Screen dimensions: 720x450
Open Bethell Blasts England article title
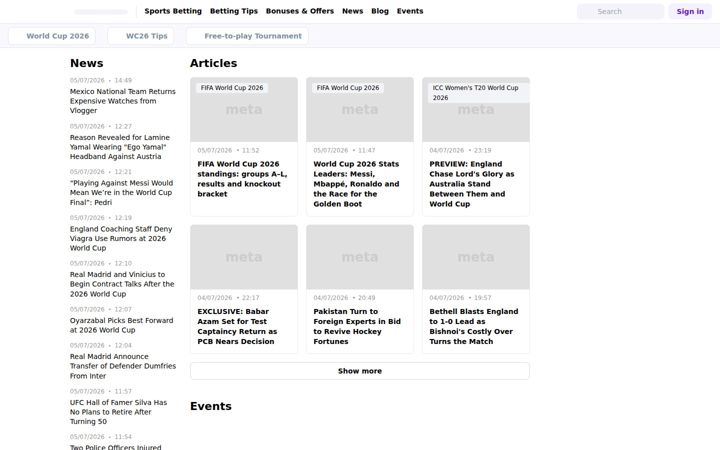click(473, 326)
